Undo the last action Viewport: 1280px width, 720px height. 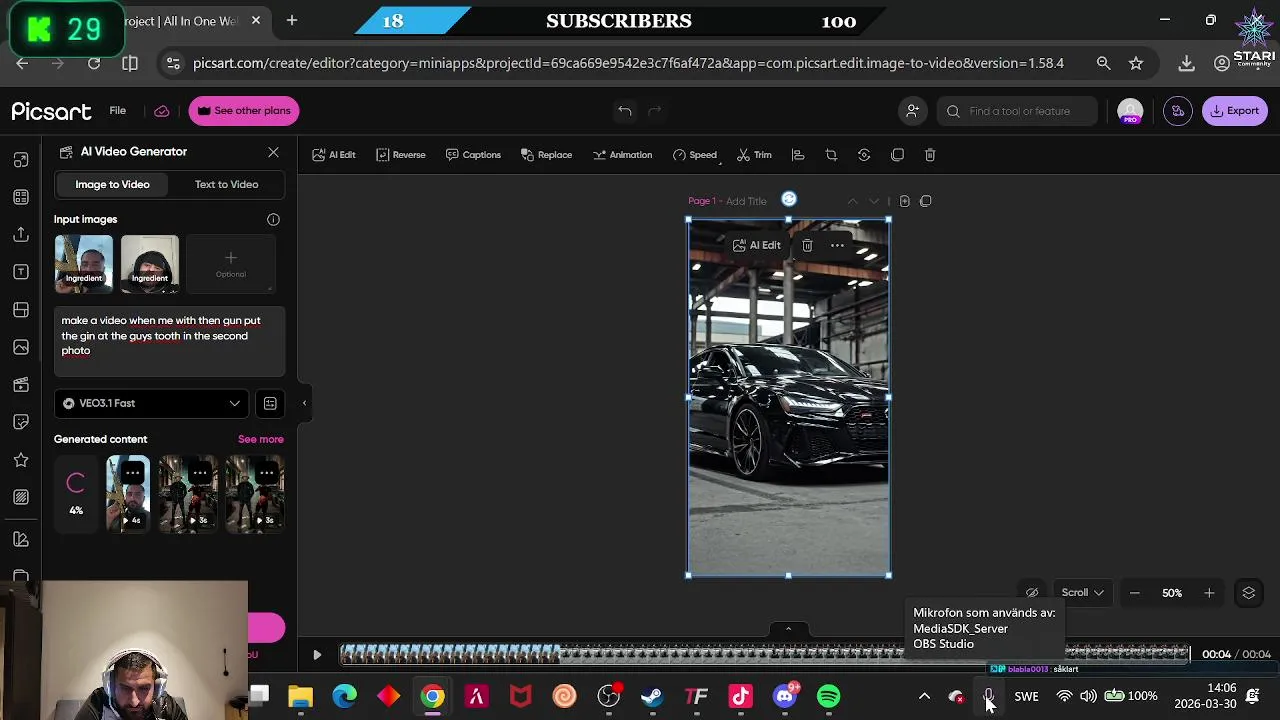[624, 111]
